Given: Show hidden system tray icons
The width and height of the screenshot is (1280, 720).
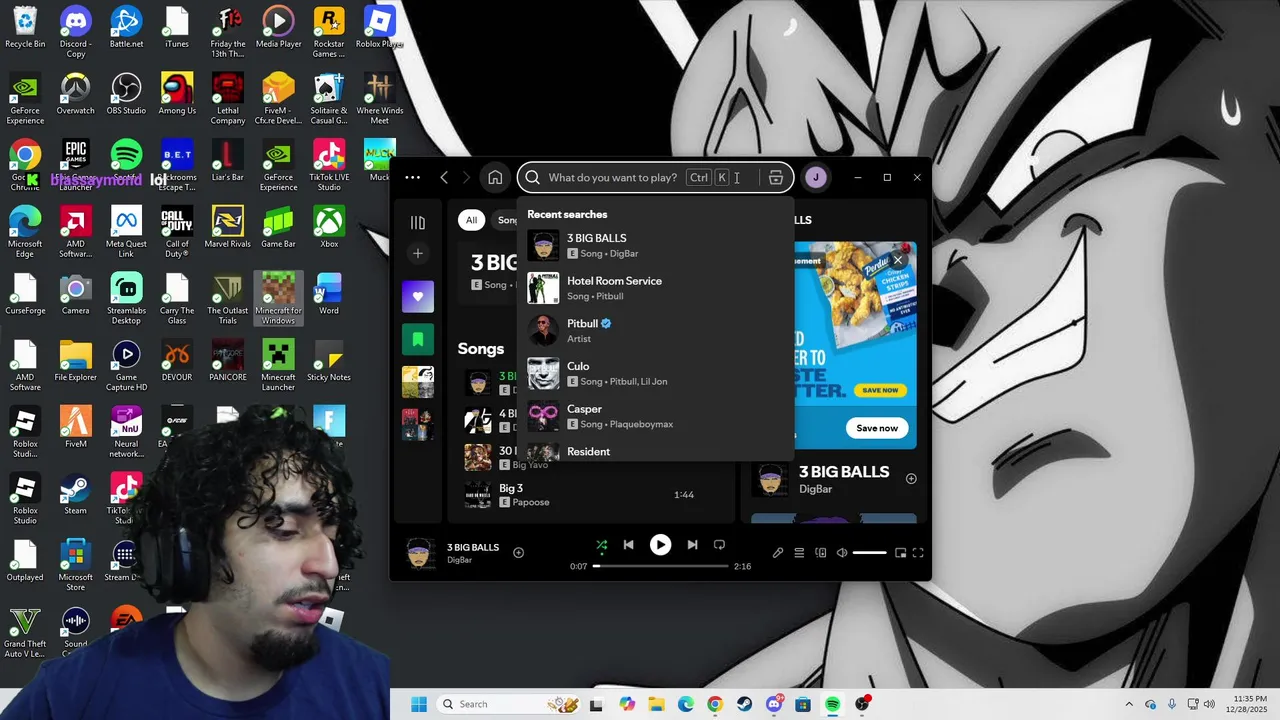Looking at the screenshot, I should pos(1129,704).
